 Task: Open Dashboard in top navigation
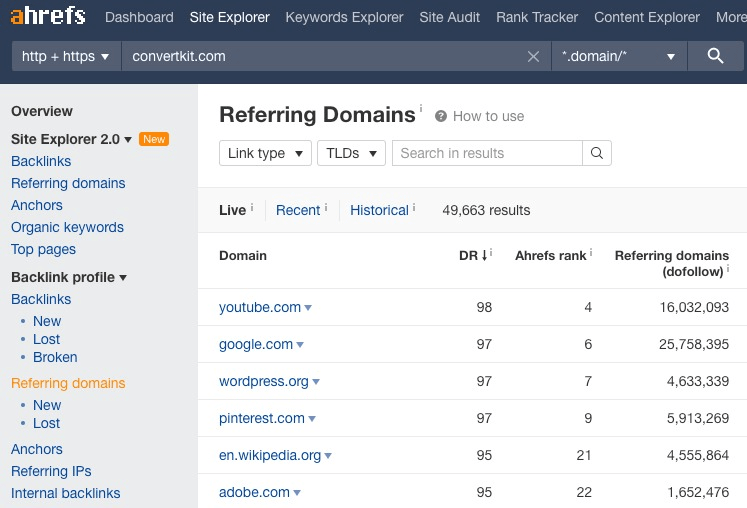pyautogui.click(x=139, y=17)
